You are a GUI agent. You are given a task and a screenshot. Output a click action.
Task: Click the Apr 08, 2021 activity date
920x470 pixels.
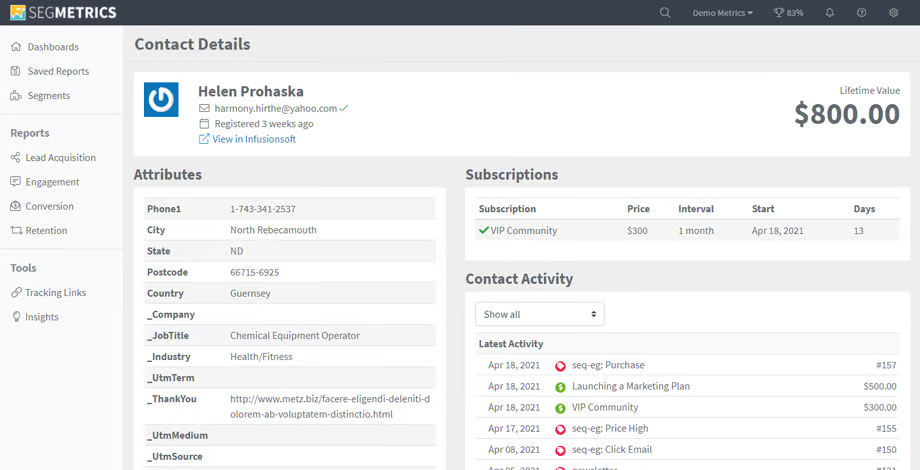514,449
